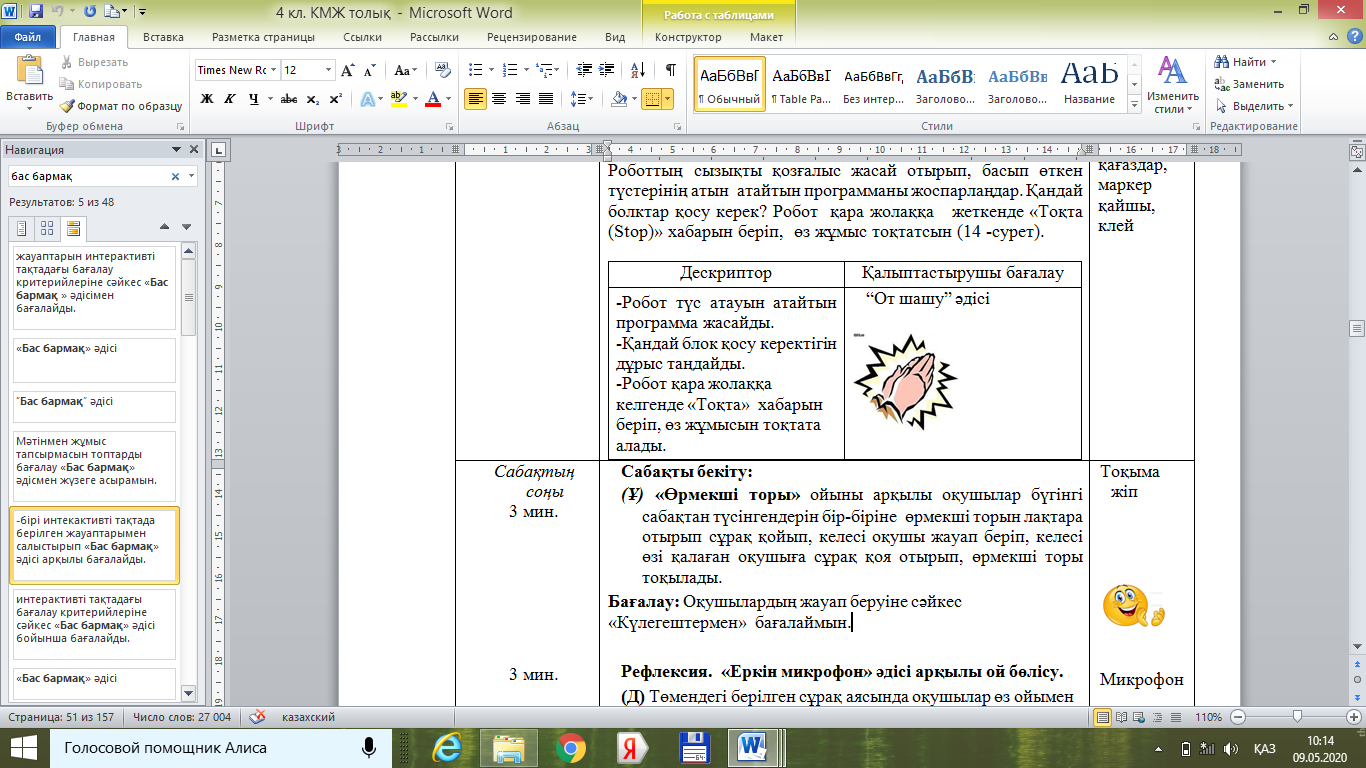Show or hide paragraph marks (¶)

click(671, 70)
